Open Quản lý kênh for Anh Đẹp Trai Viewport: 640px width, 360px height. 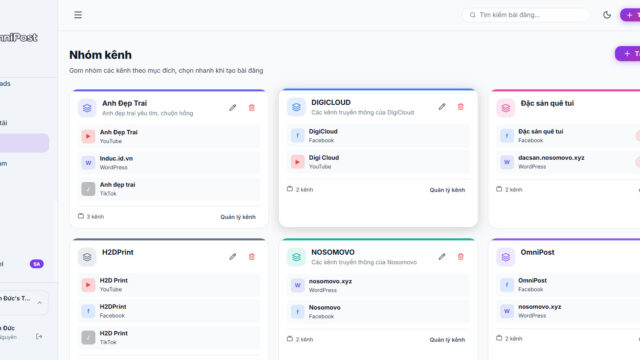[238, 217]
